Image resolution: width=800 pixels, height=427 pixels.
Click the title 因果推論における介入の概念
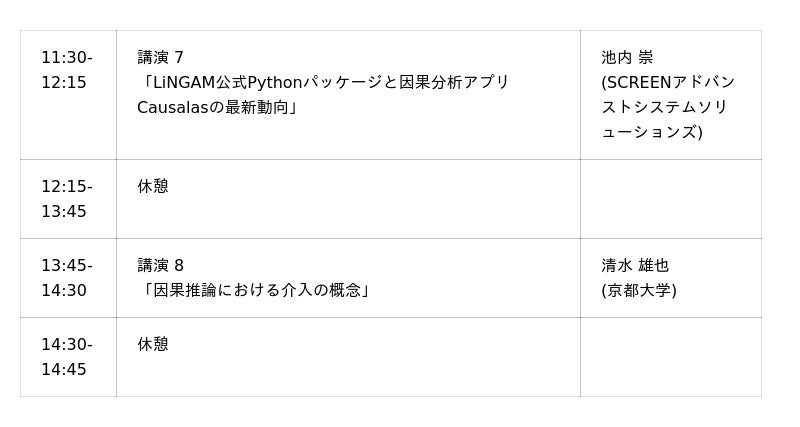[256, 291]
